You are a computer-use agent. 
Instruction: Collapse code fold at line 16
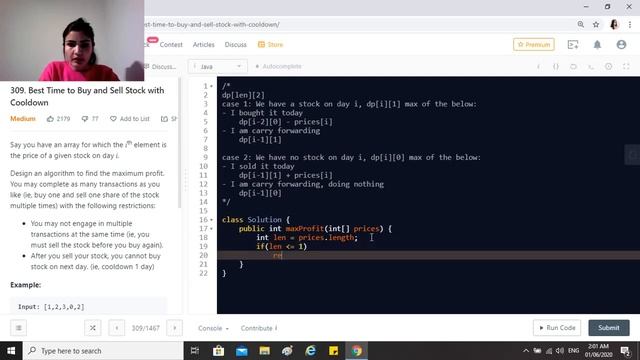[211, 220]
